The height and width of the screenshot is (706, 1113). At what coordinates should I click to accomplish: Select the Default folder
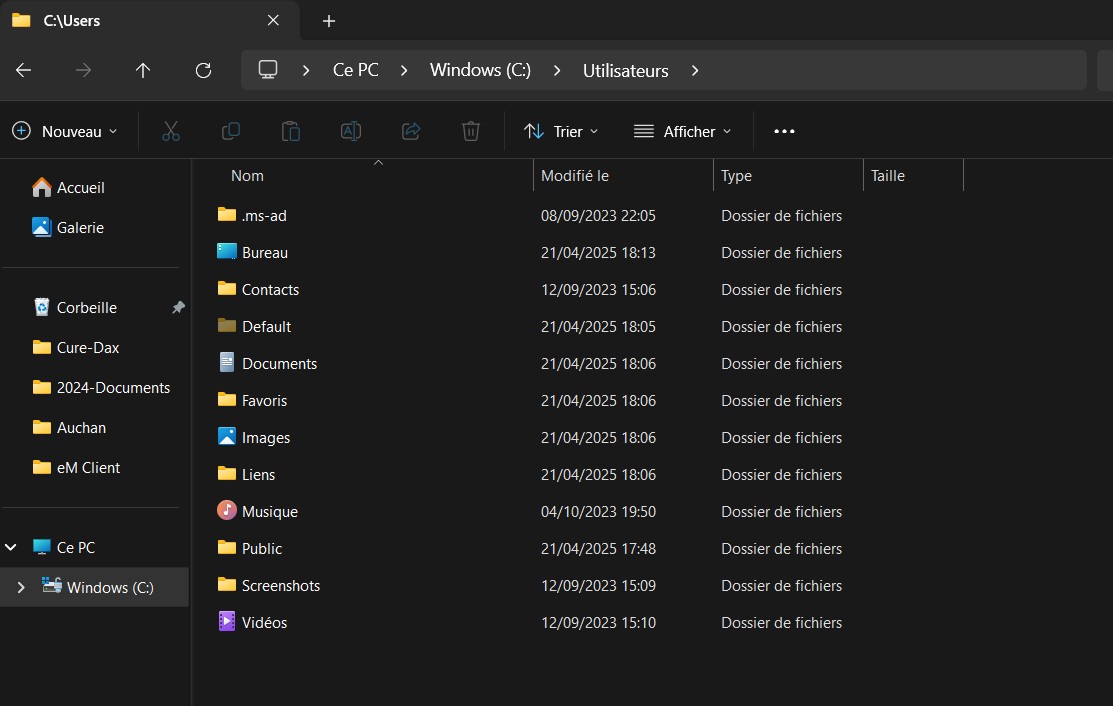coord(266,326)
